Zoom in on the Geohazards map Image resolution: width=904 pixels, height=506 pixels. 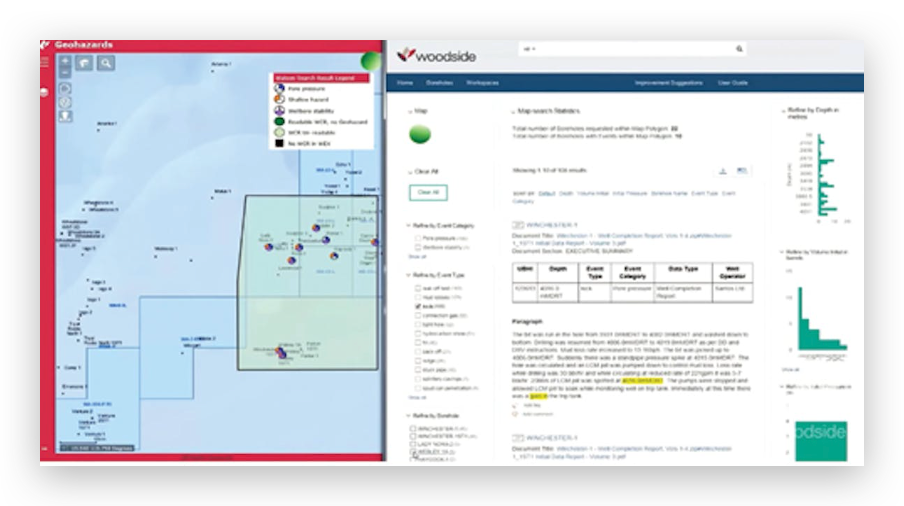point(65,60)
